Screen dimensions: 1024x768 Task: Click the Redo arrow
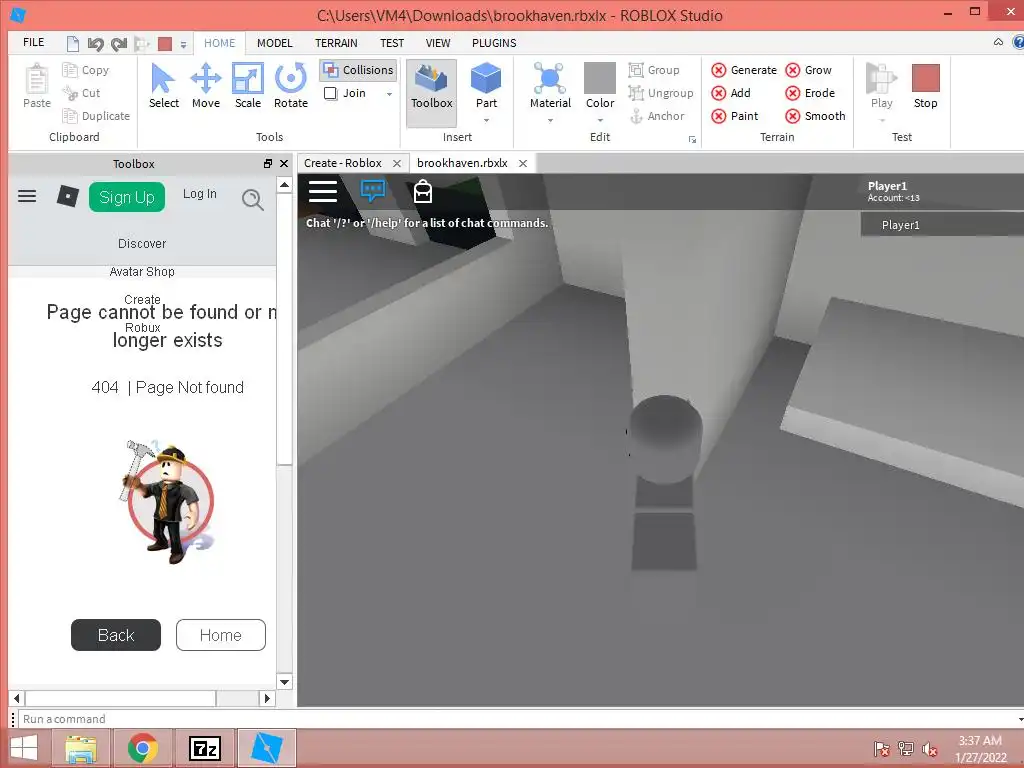[x=119, y=44]
